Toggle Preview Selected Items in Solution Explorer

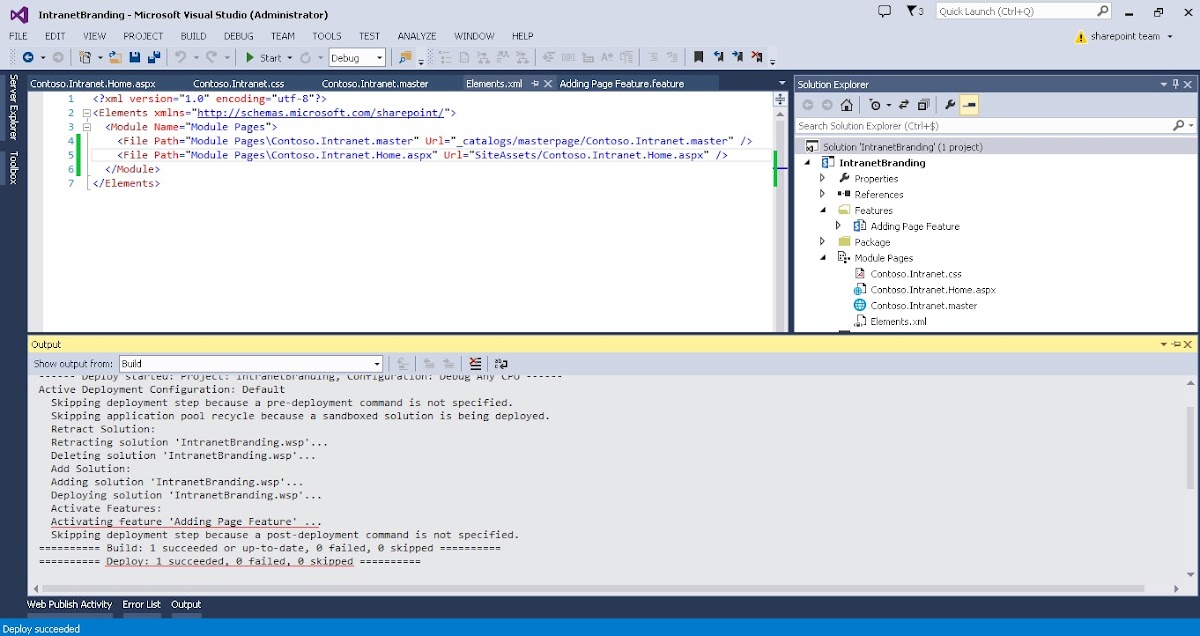969,105
